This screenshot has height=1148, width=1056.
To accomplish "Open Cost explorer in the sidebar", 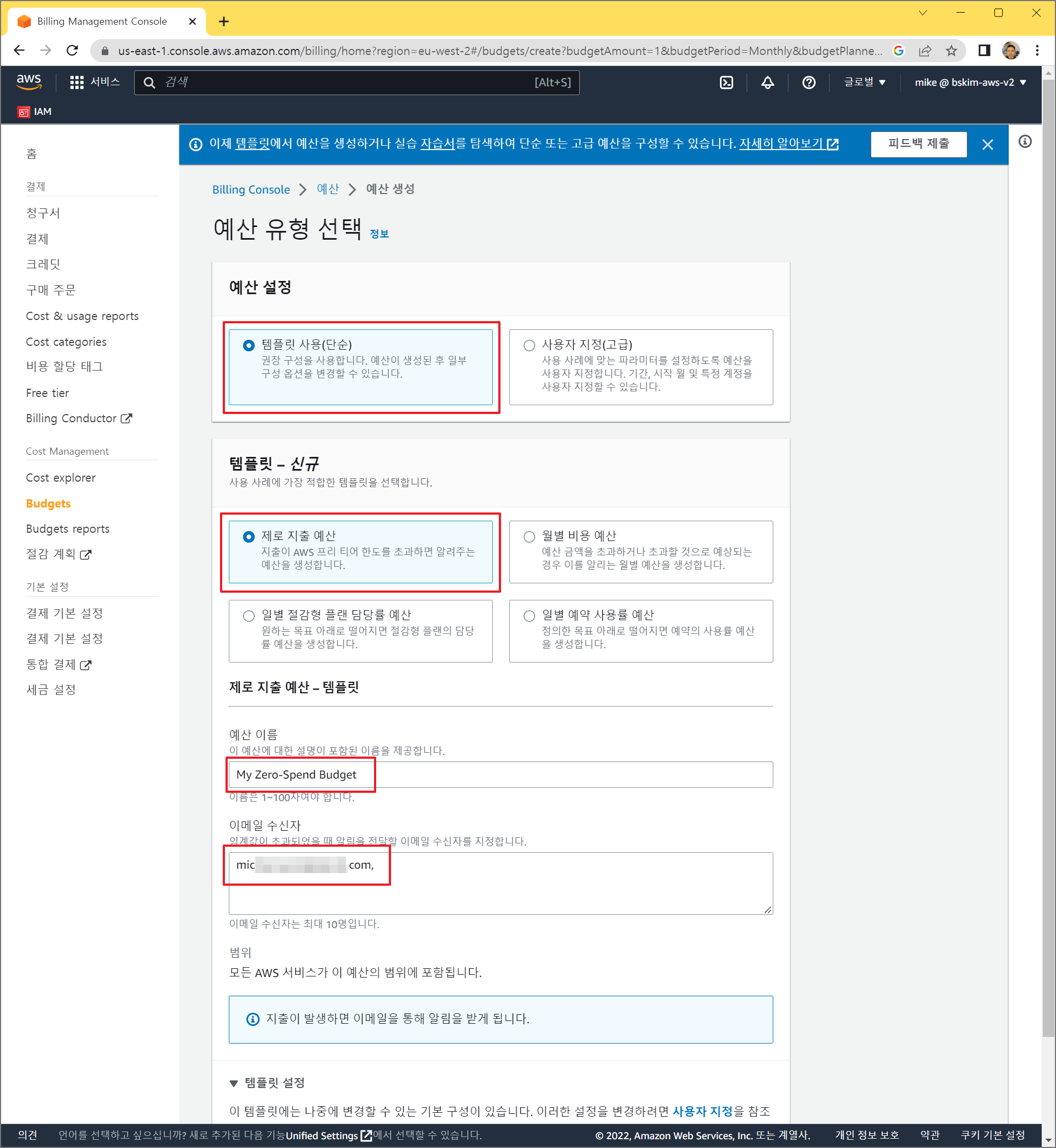I will point(61,477).
